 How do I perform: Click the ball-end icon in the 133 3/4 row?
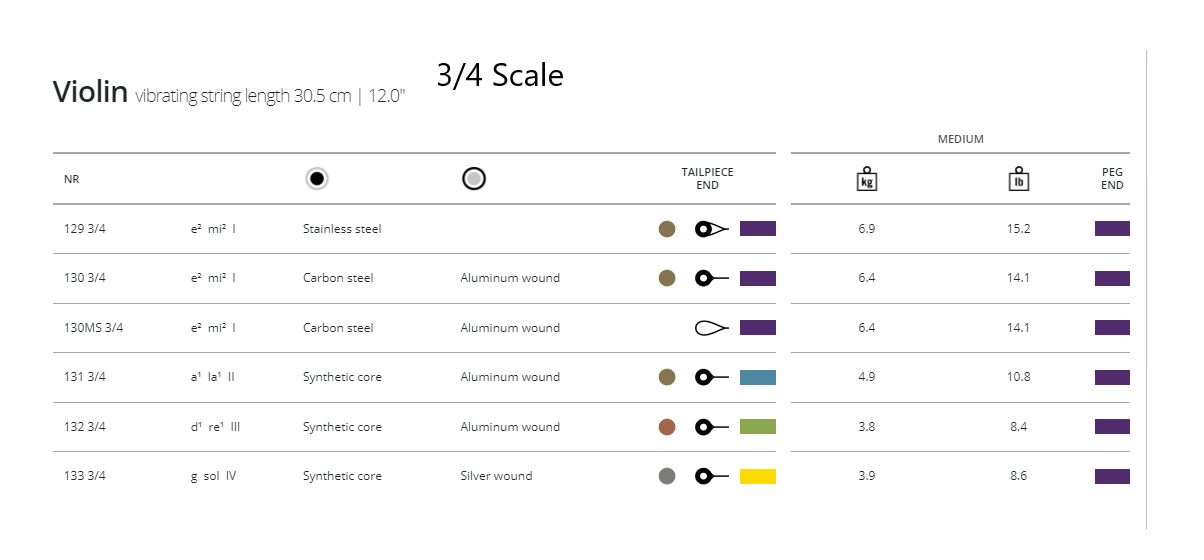click(711, 476)
